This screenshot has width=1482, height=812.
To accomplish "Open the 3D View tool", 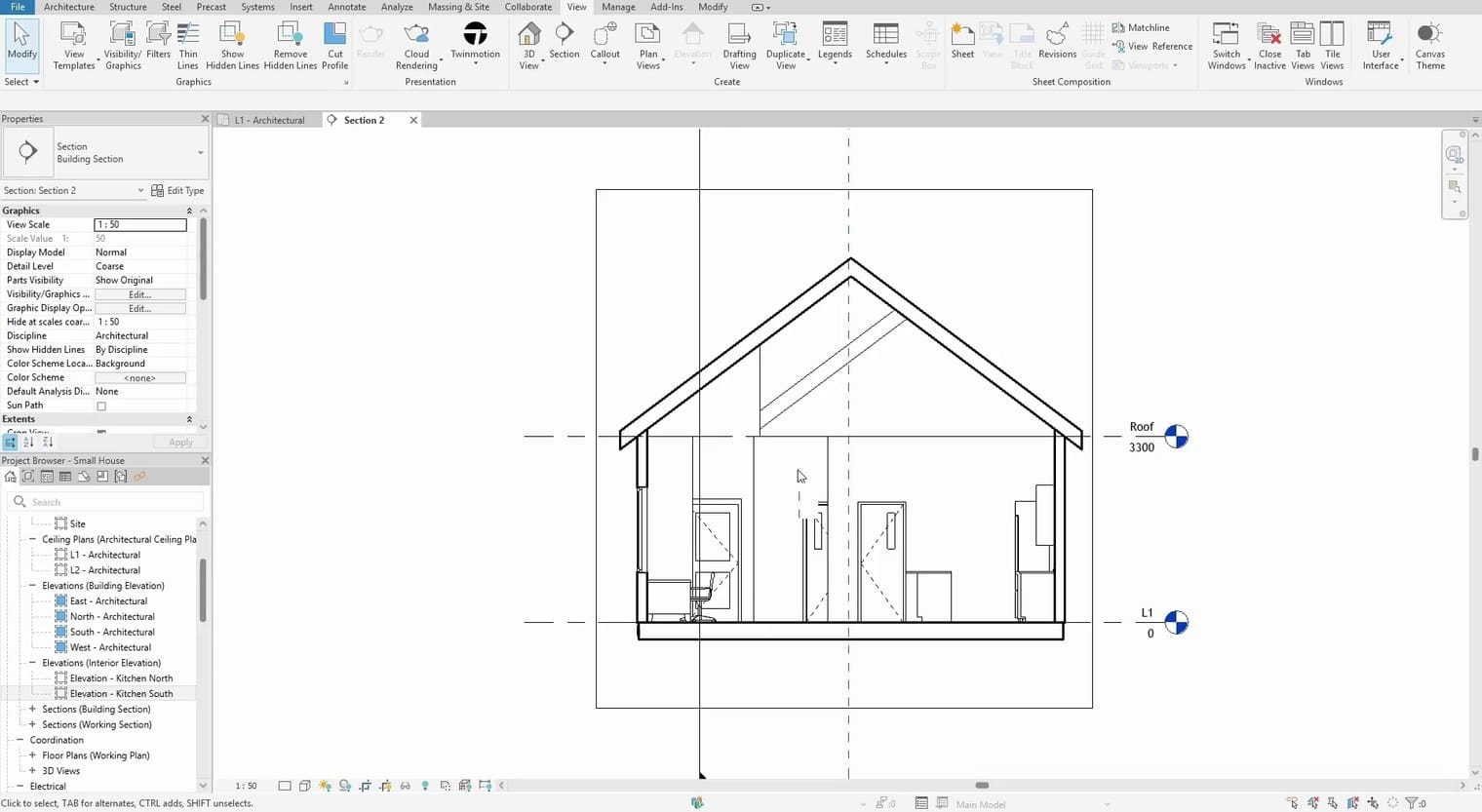I will tap(528, 46).
